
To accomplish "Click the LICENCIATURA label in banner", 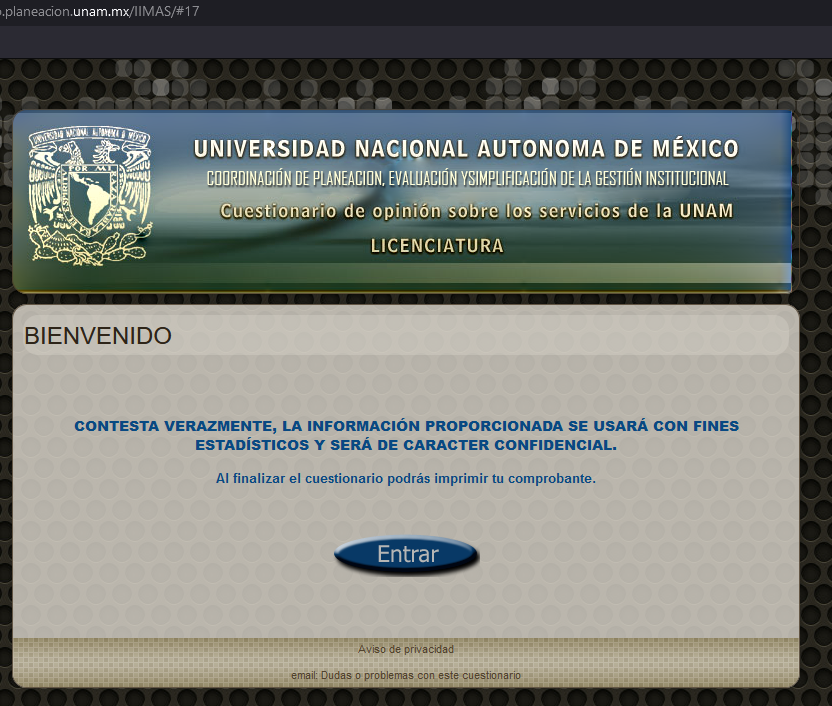I will 437,246.
